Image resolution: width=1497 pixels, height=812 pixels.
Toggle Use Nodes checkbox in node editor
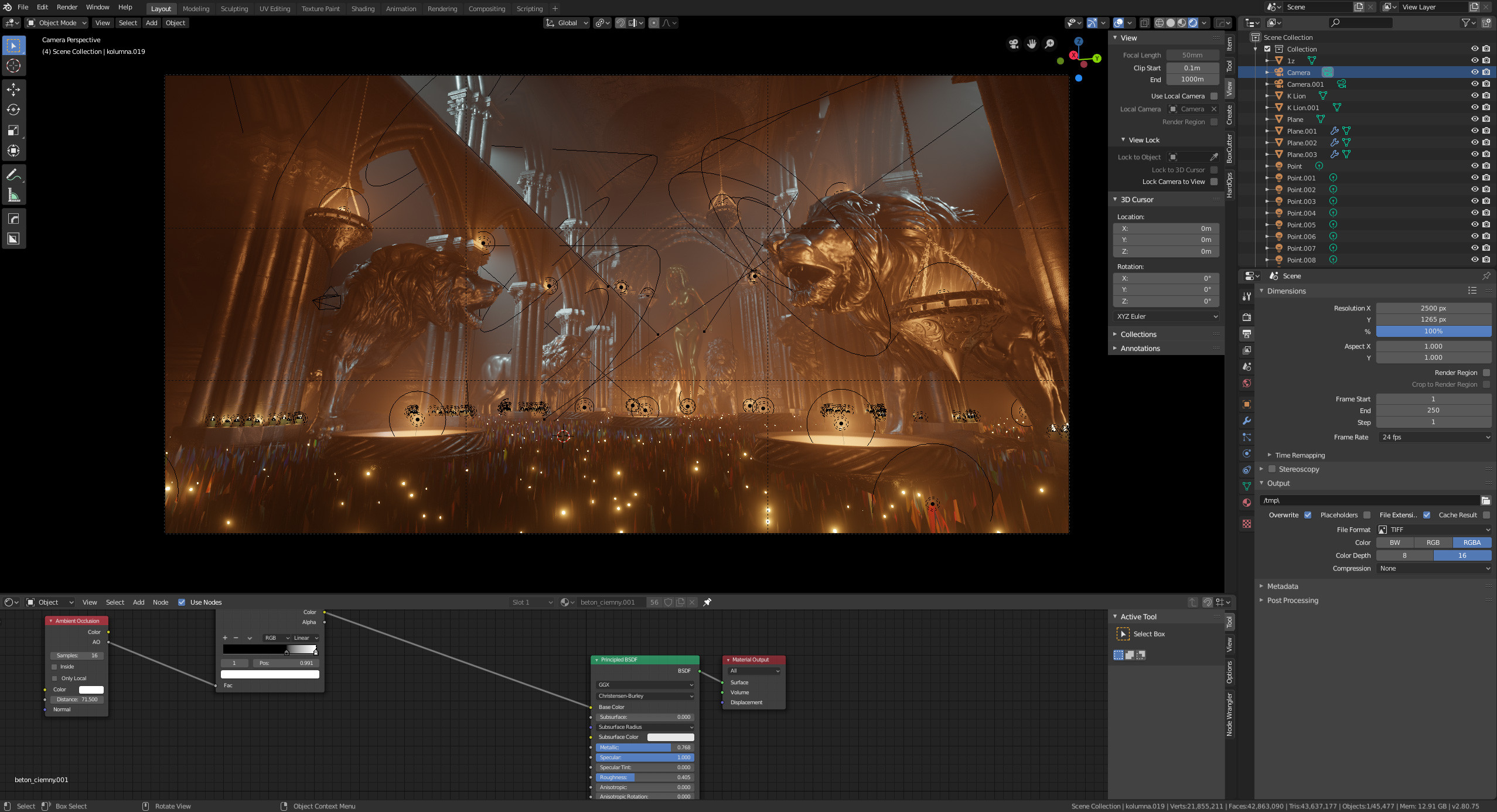(x=182, y=602)
